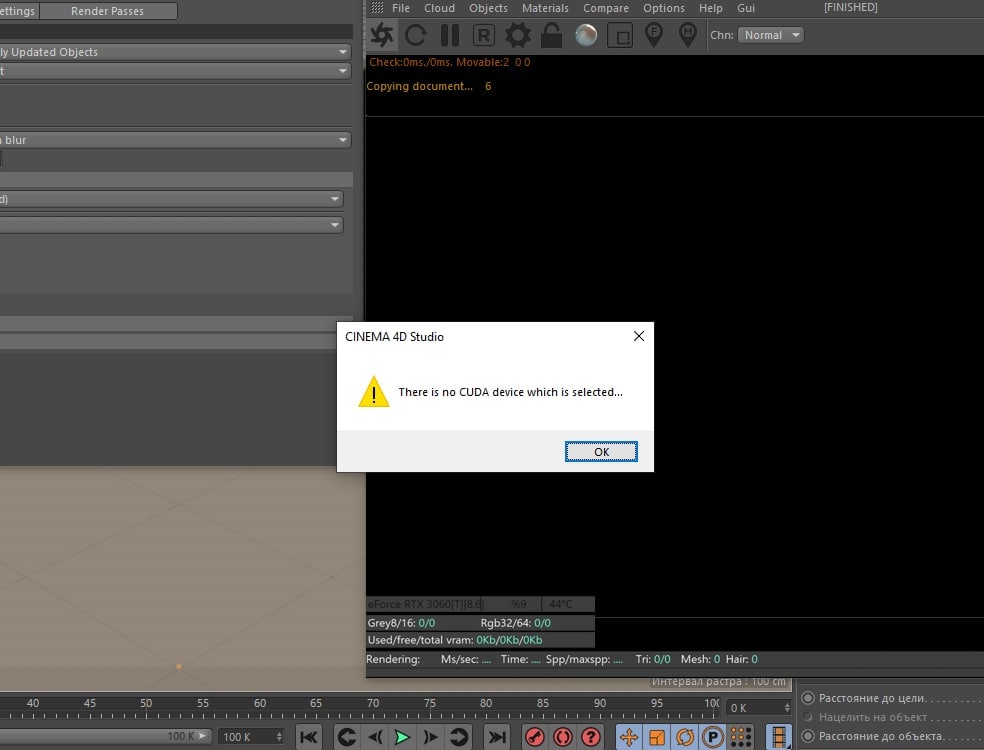
Task: Click frame 75 on the timeline ruler
Action: (x=430, y=704)
